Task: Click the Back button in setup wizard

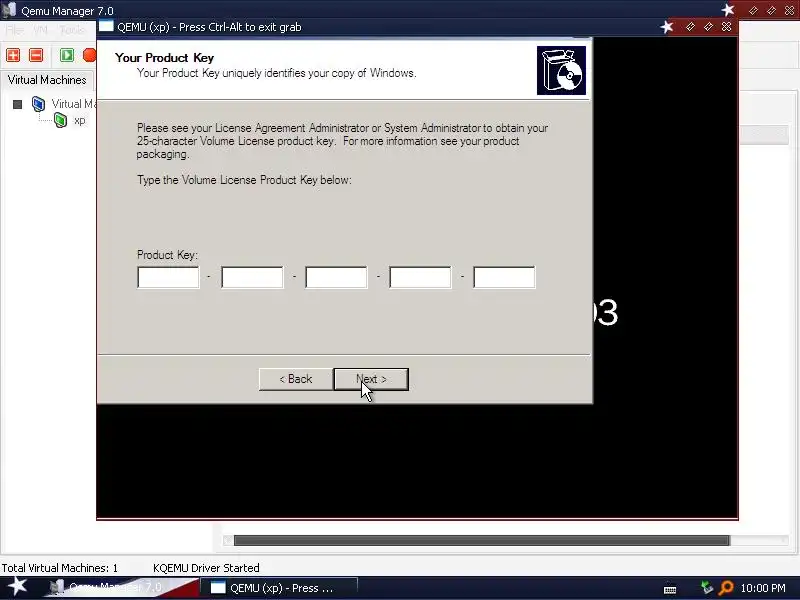Action: coord(296,379)
